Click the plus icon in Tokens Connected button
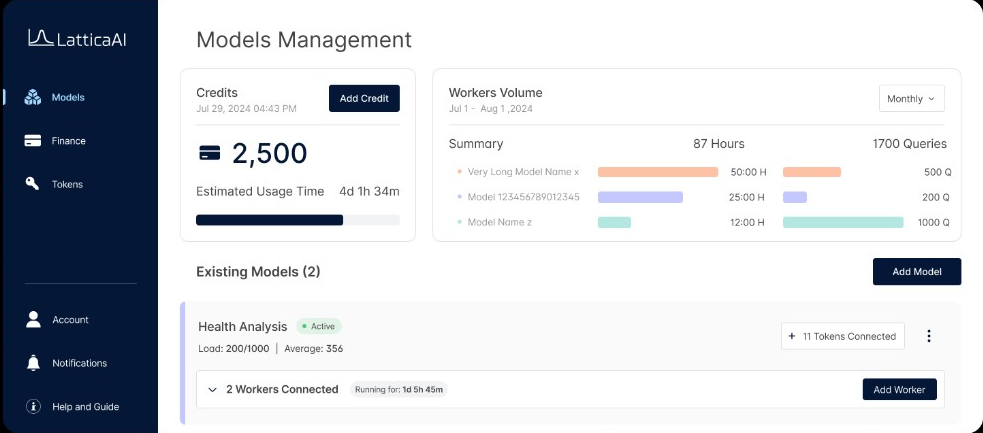 coord(791,336)
